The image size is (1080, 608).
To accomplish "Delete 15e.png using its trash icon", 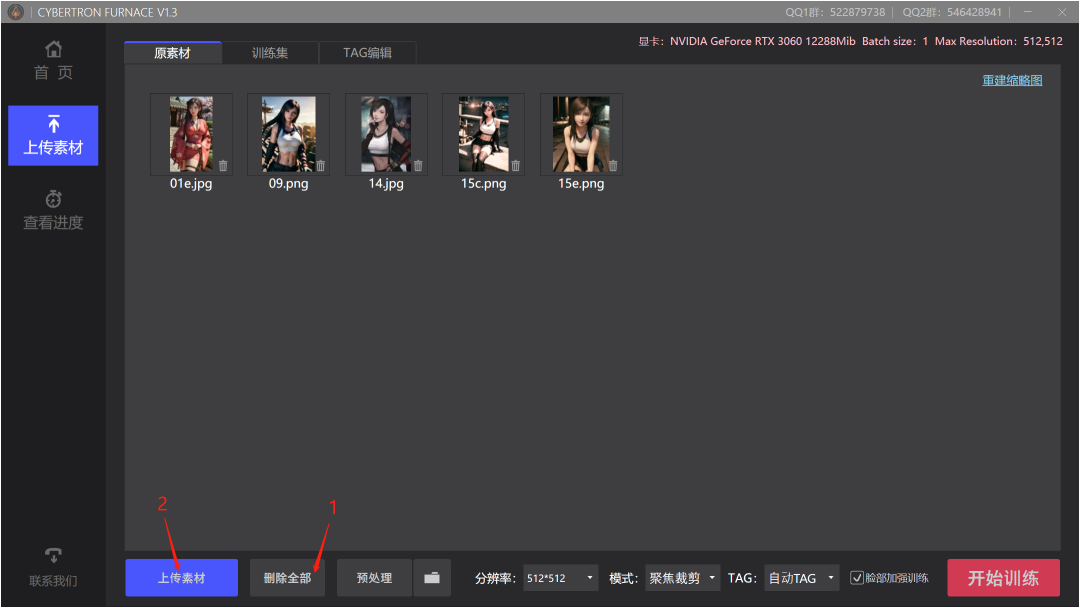I will 613,165.
